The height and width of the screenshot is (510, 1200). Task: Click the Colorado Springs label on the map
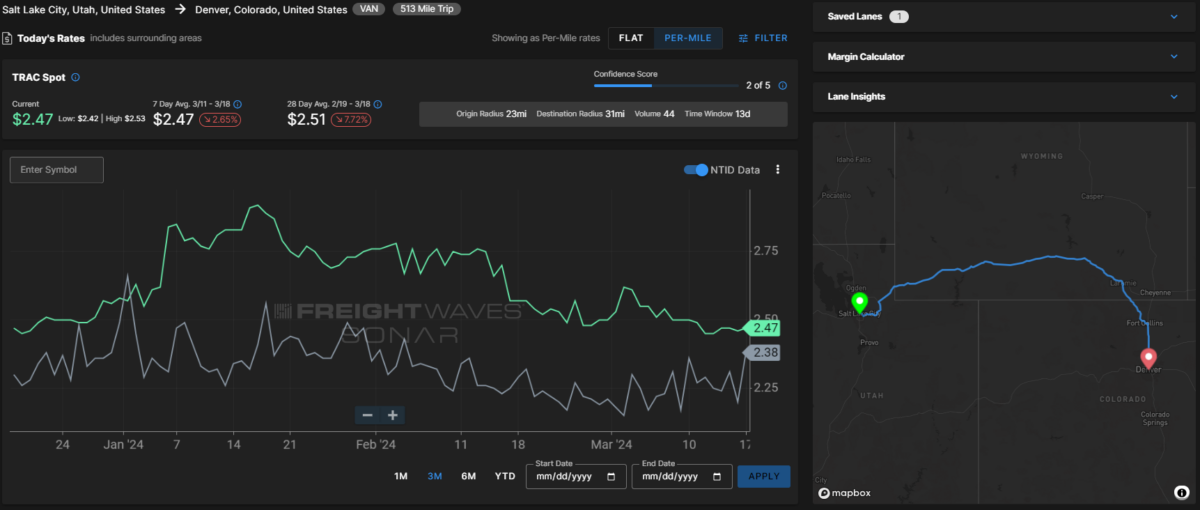[x=1156, y=418]
